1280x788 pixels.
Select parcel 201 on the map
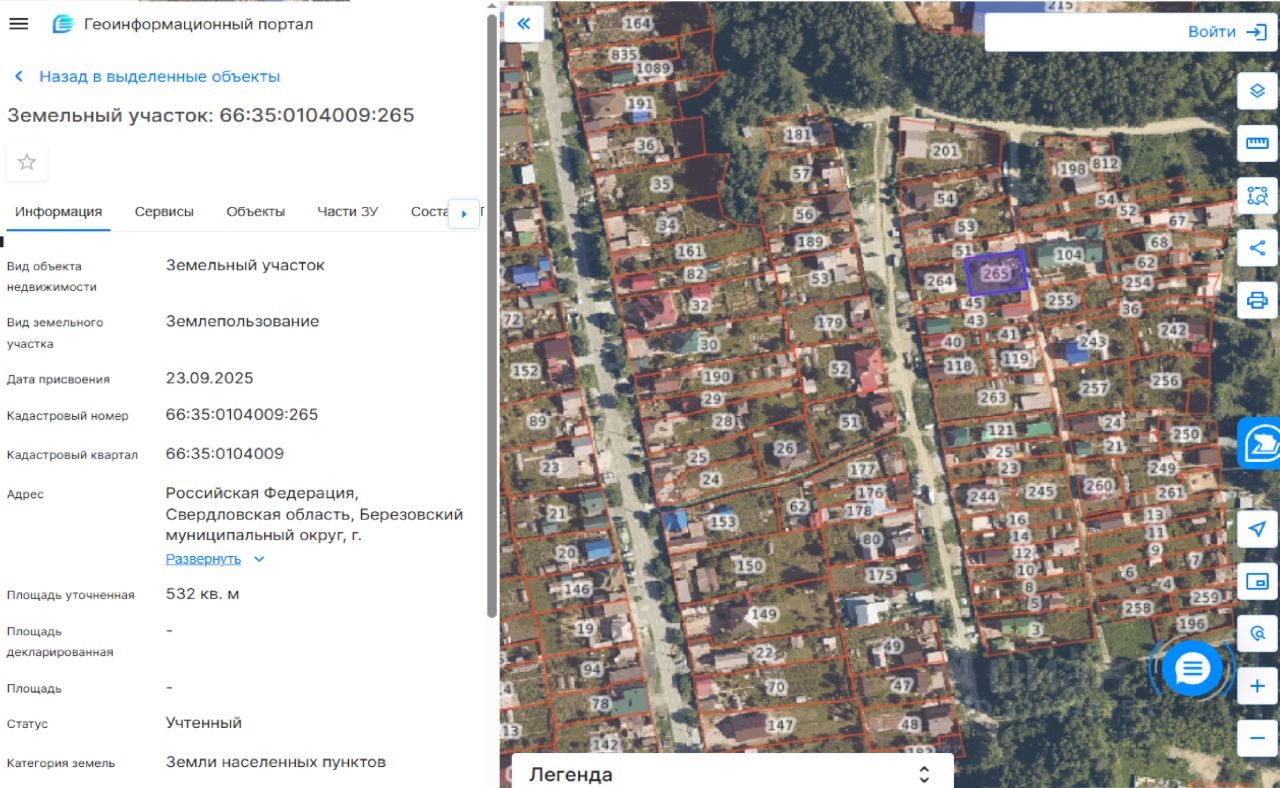click(945, 151)
